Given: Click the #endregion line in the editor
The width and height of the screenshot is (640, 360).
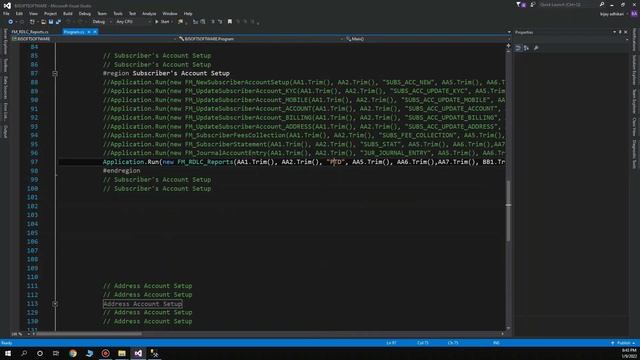Looking at the screenshot, I should click(122, 171).
